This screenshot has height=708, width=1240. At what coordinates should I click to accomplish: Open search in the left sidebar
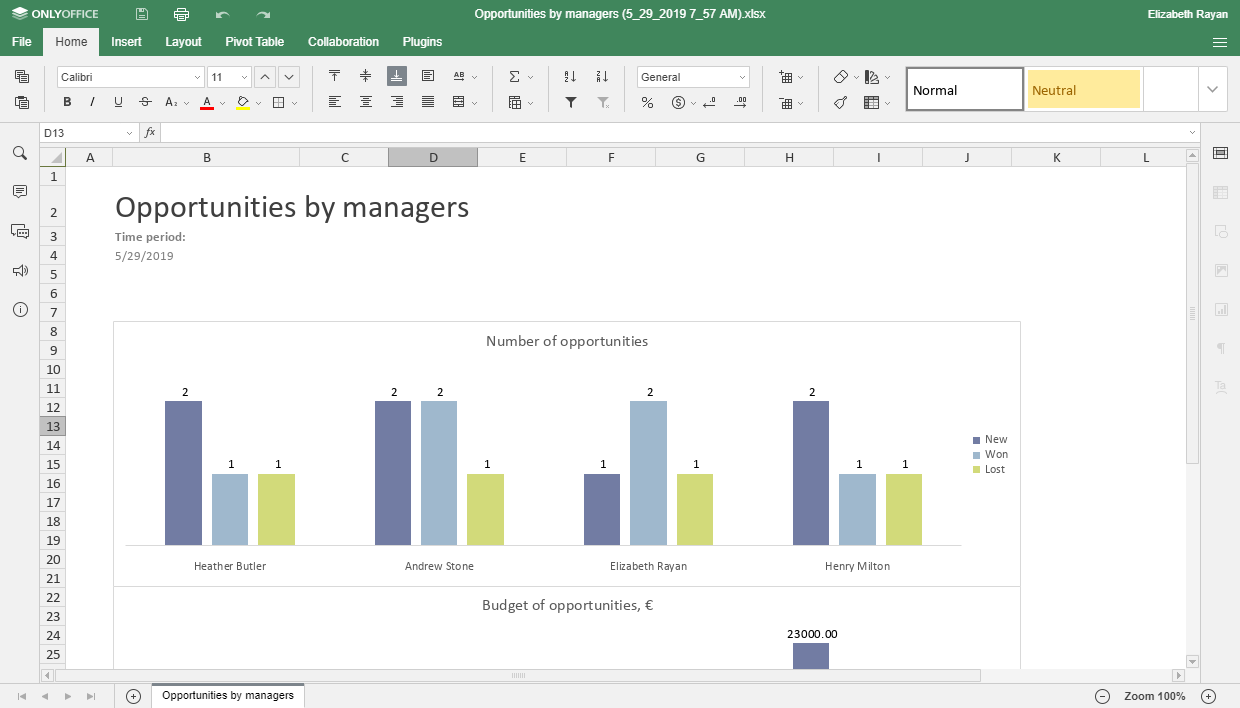[x=19, y=152]
